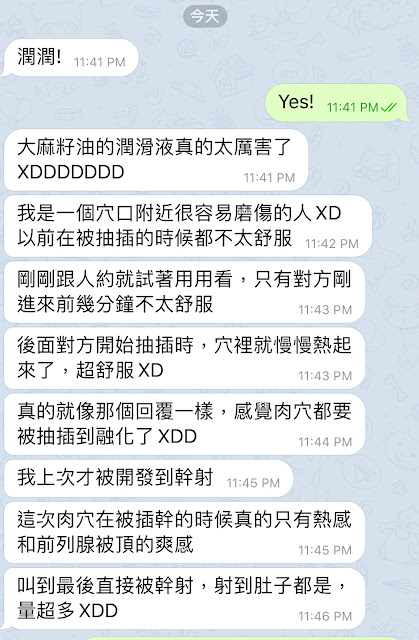
Task: Select the message starting with 這次
Action: tap(184, 533)
